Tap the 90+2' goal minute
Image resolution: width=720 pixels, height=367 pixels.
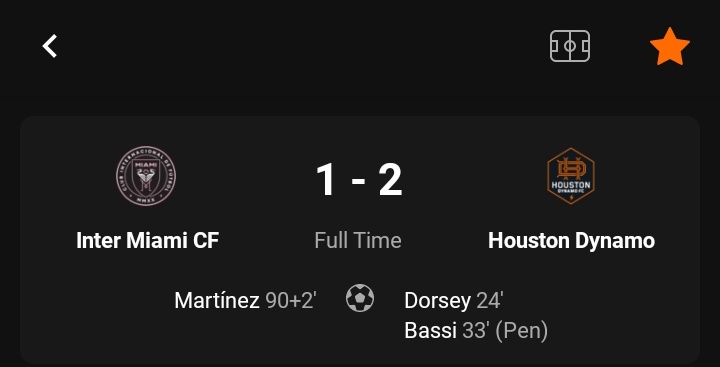coord(291,301)
